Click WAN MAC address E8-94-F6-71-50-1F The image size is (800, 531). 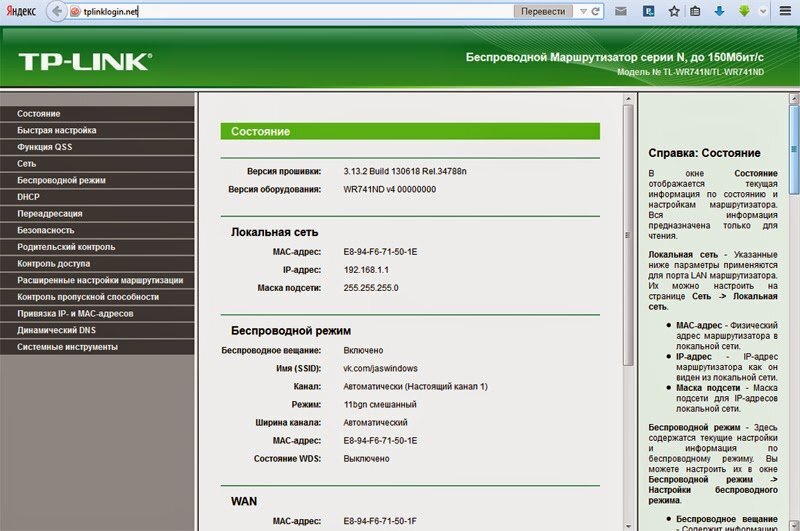point(380,521)
